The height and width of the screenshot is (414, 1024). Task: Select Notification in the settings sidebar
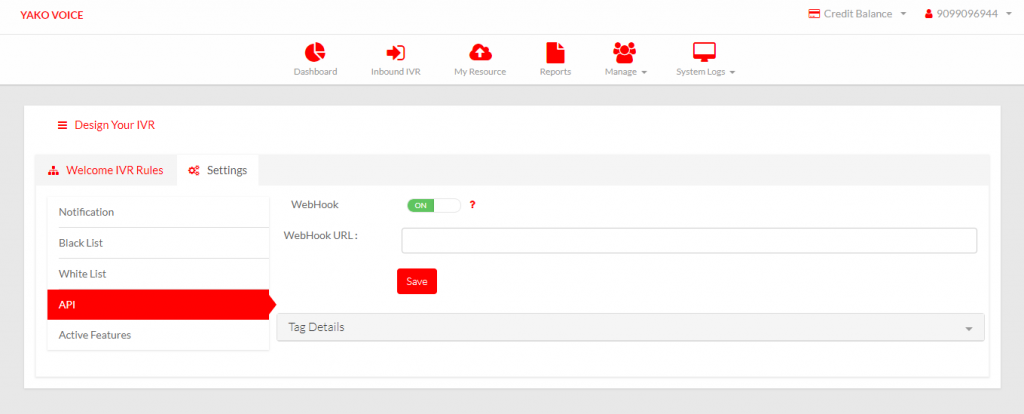[x=158, y=212]
